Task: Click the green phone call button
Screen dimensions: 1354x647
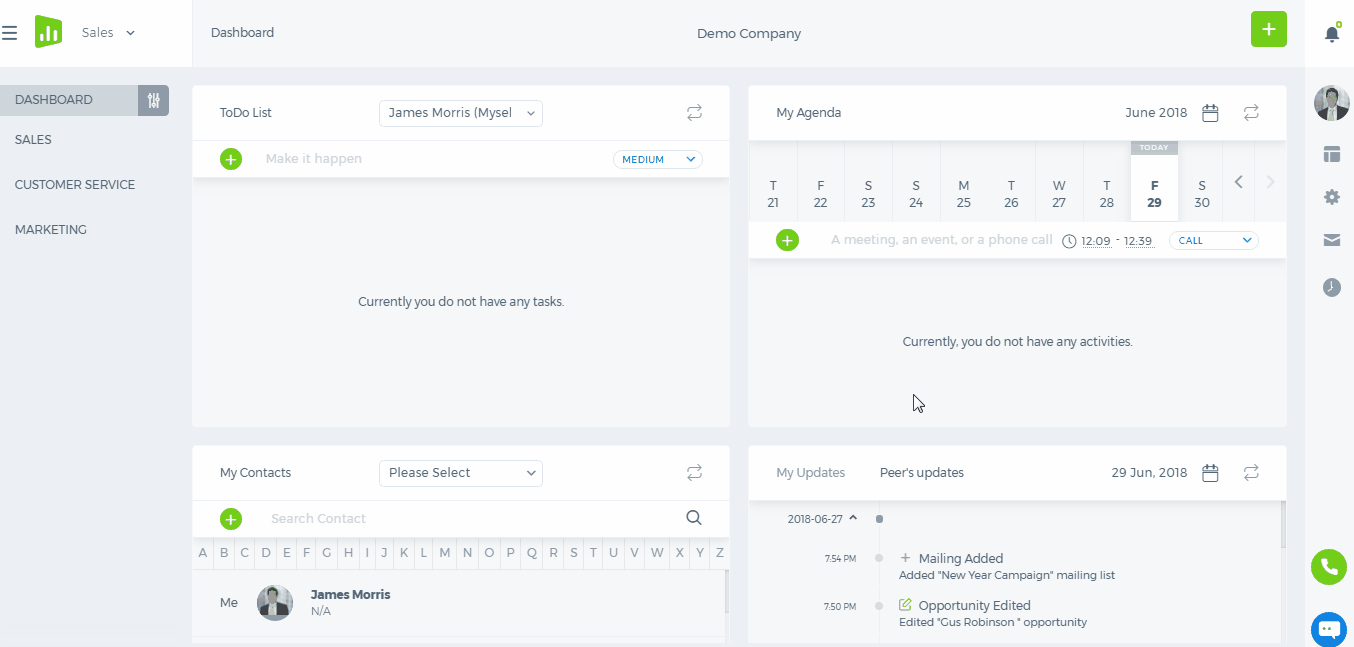Action: tap(1329, 567)
